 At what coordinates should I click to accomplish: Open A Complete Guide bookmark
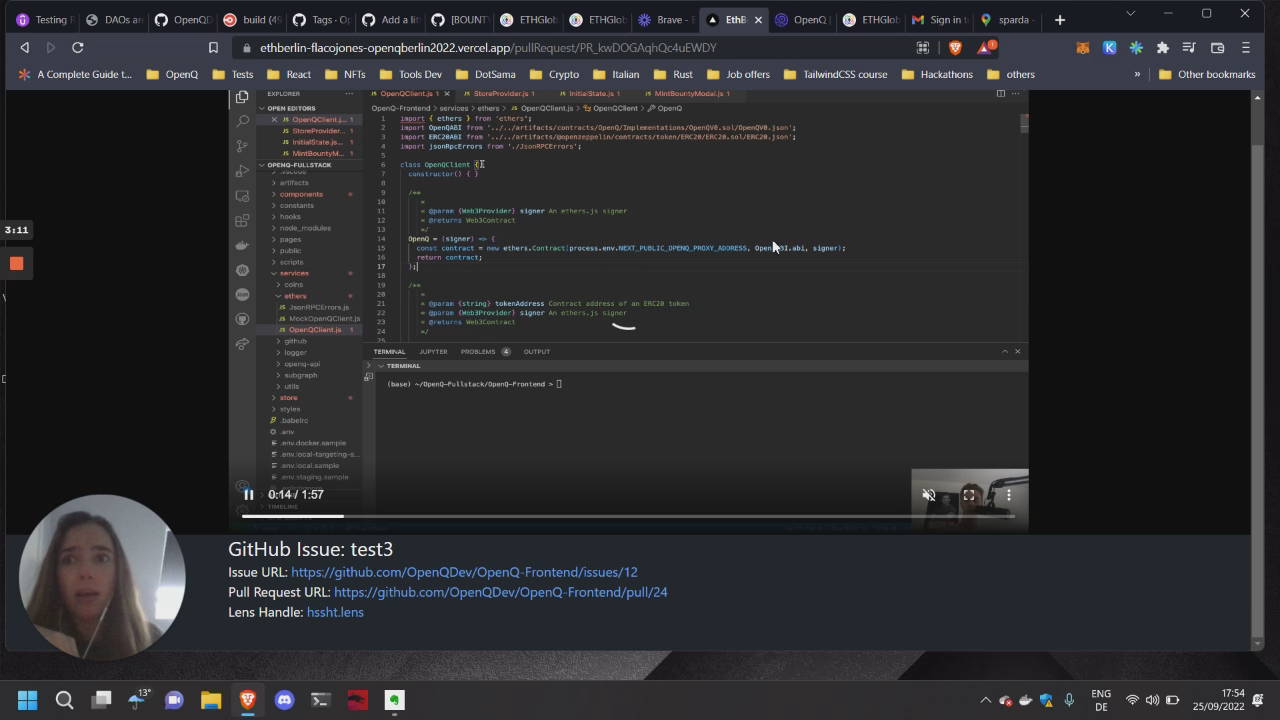[75, 74]
